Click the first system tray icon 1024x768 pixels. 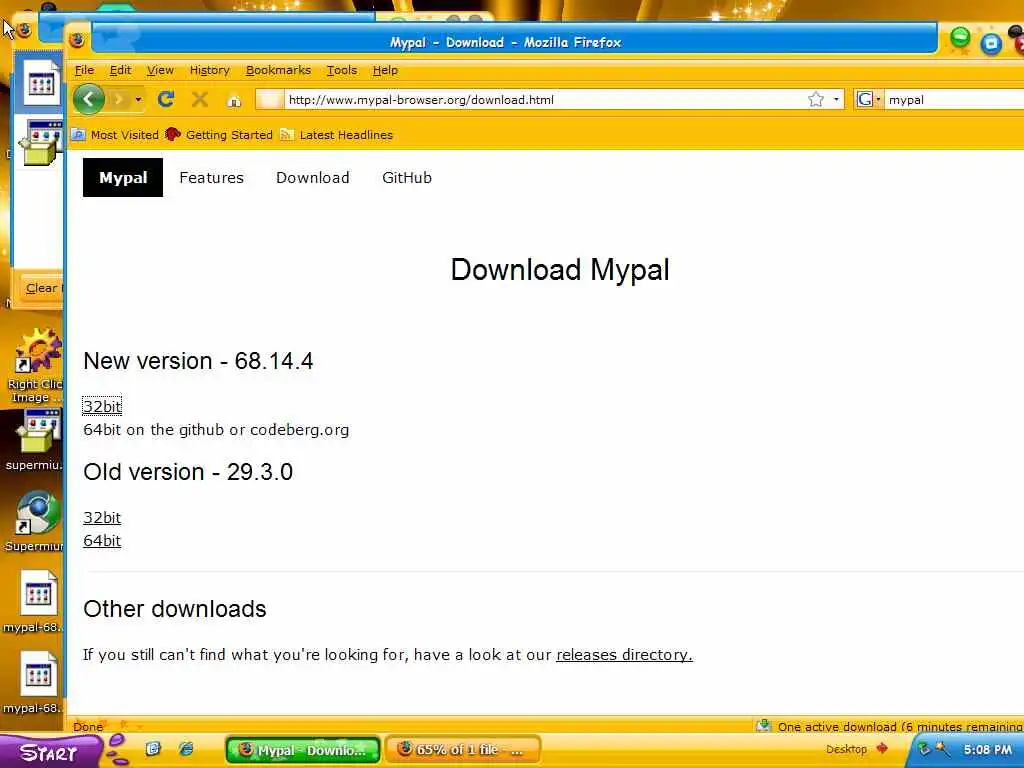pos(923,749)
